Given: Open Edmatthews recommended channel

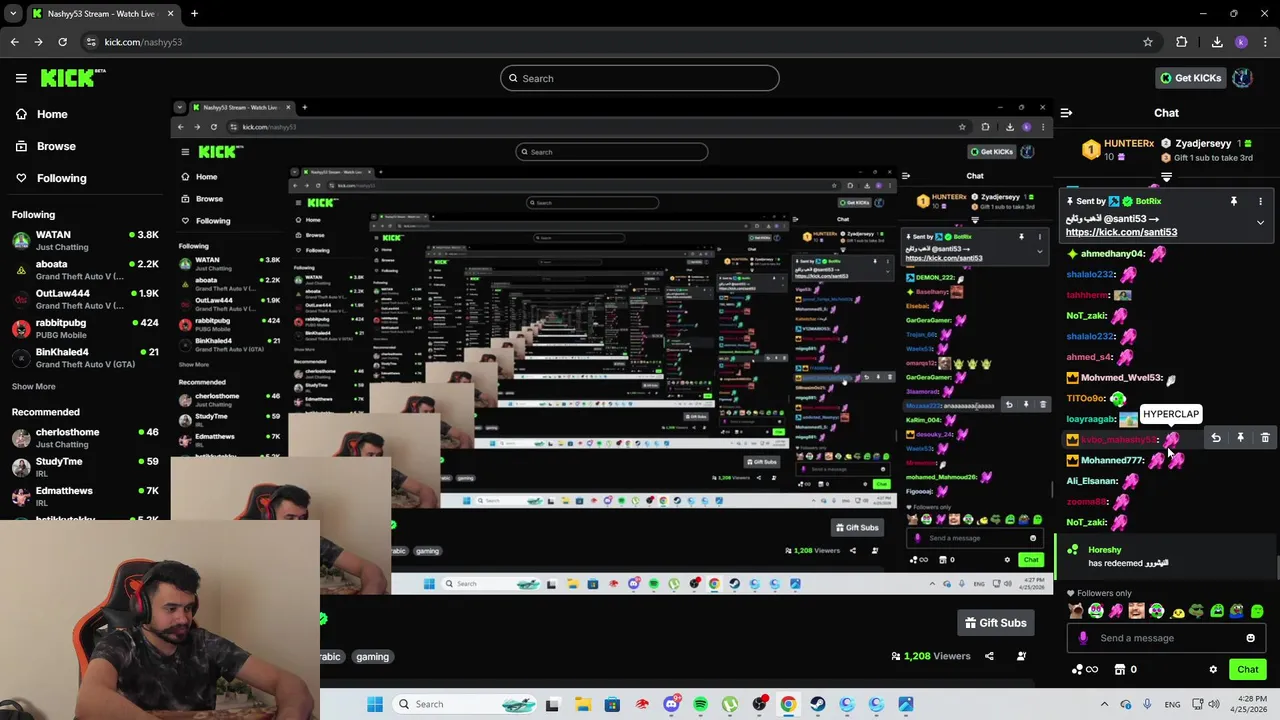Looking at the screenshot, I should (85, 496).
